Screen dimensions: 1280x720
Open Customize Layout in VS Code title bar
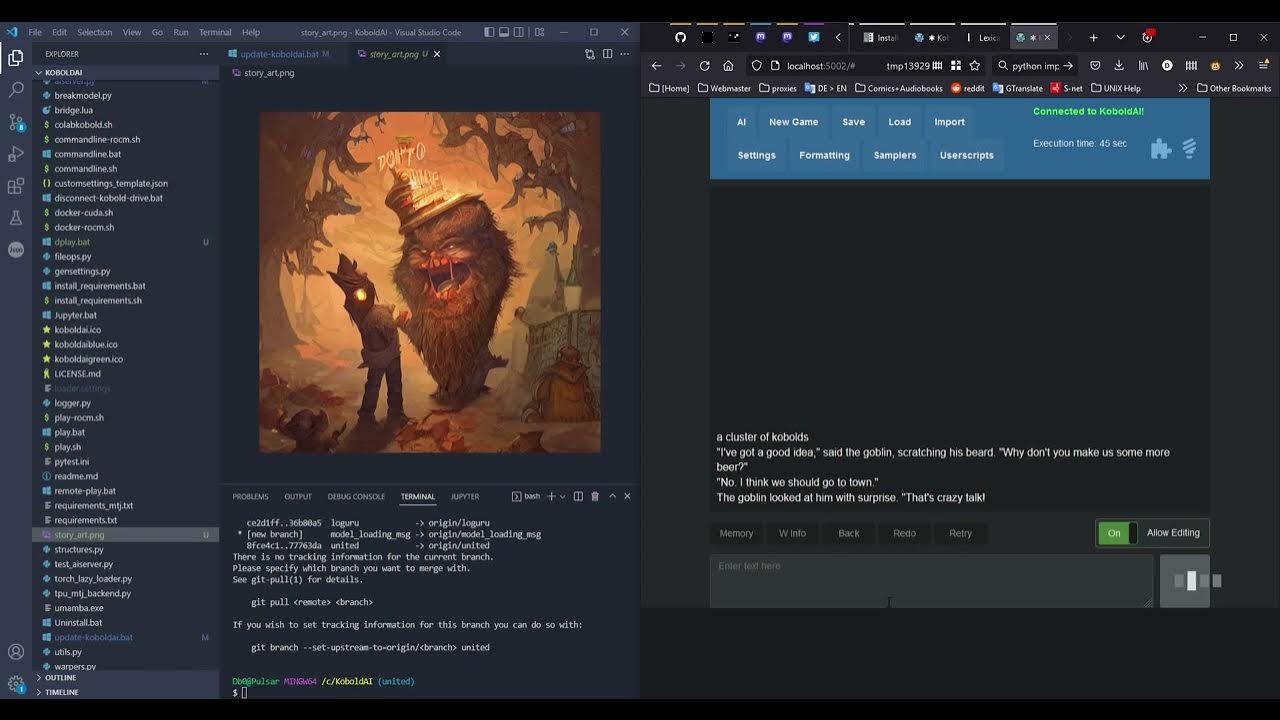tap(538, 32)
